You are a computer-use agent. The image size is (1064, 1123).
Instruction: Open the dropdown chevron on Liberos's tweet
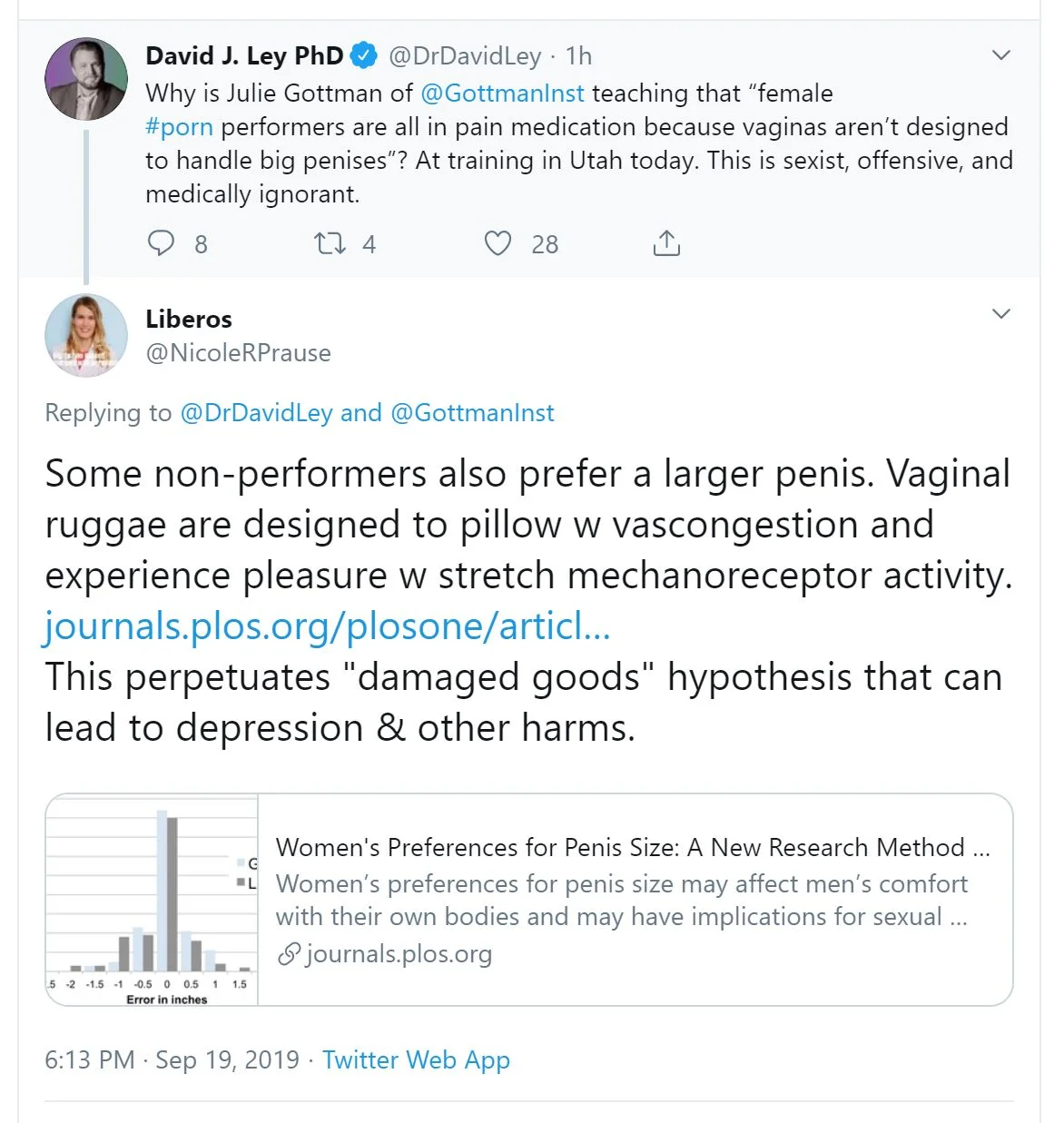tap(1001, 314)
